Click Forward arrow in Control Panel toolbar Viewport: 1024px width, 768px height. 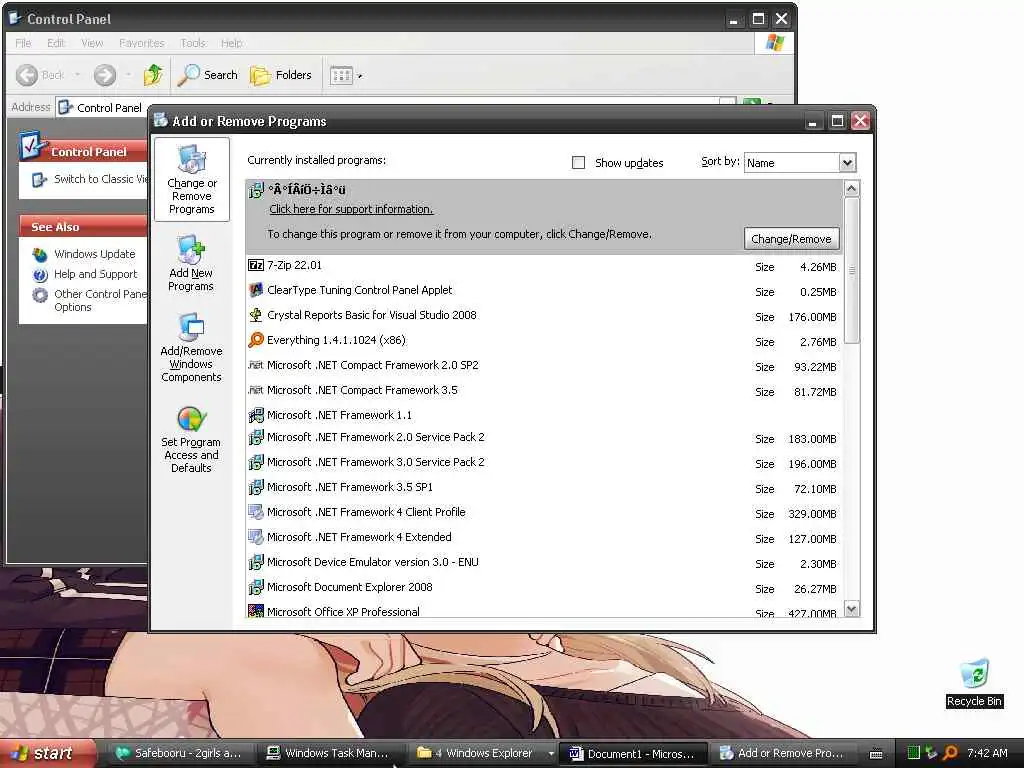pos(104,75)
